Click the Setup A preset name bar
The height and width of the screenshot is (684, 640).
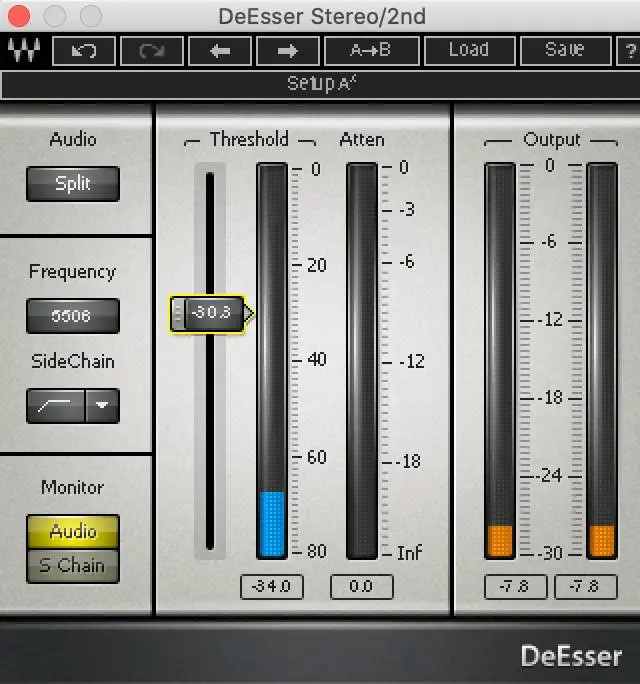tap(320, 84)
